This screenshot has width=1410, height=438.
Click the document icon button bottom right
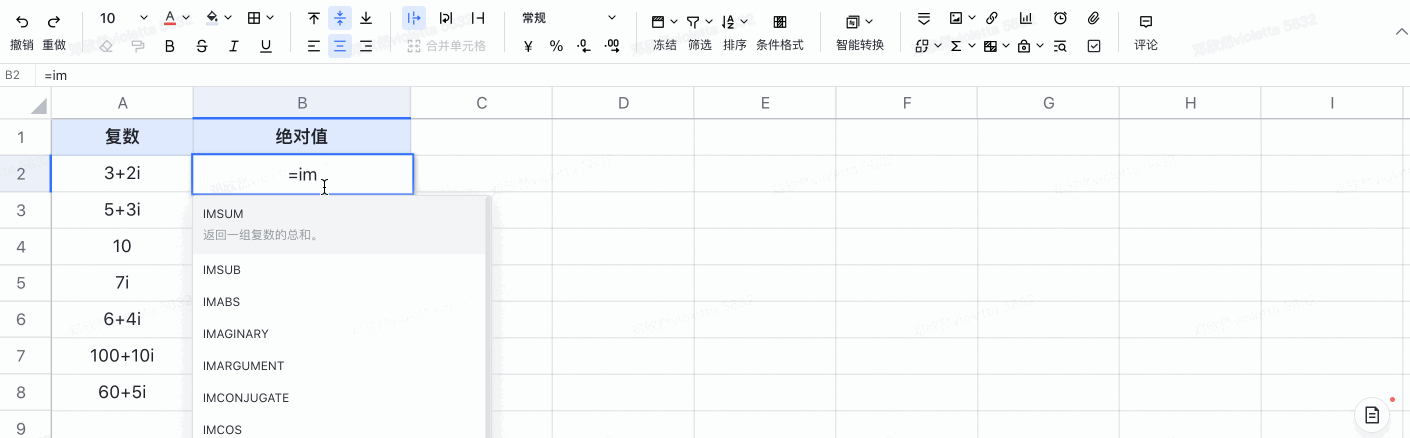(x=1373, y=414)
